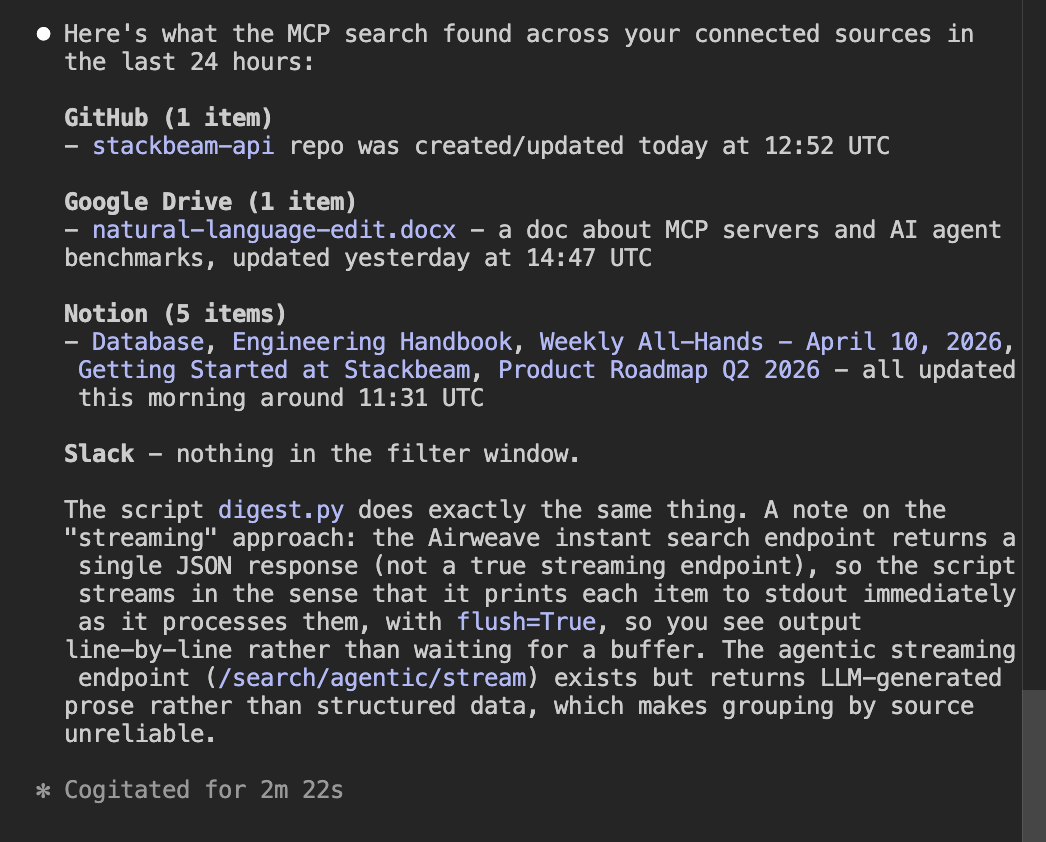
Task: Click the digest.py script reference
Action: coord(281,510)
